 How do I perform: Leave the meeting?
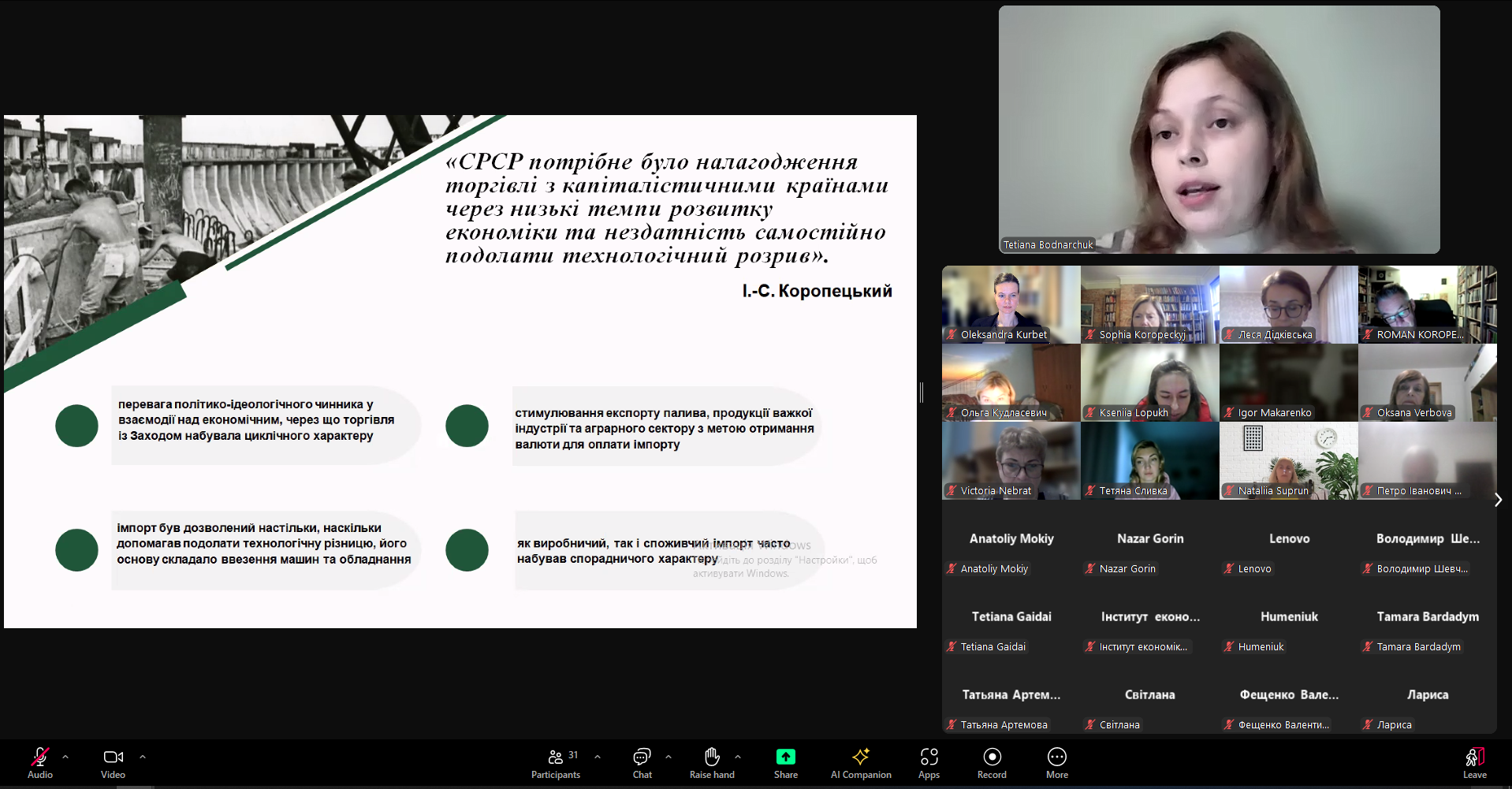(1474, 762)
